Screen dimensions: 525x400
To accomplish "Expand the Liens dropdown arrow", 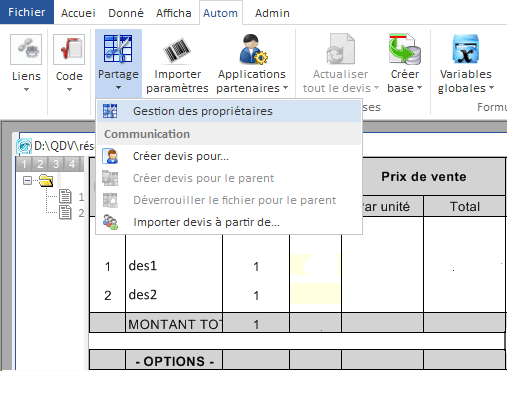I will pos(26,90).
